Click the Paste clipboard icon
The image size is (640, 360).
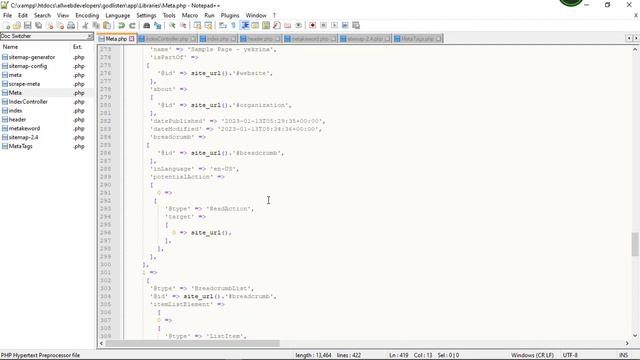point(107,25)
